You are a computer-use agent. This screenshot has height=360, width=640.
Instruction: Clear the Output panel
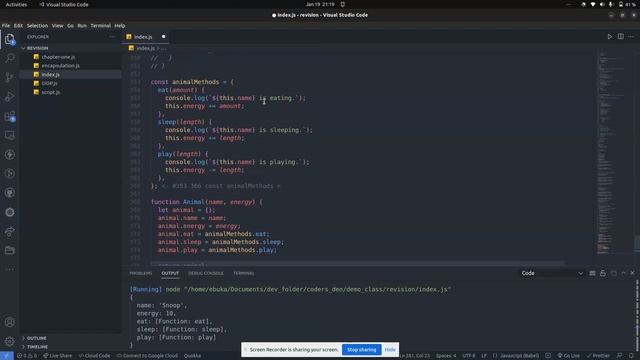(x=592, y=273)
